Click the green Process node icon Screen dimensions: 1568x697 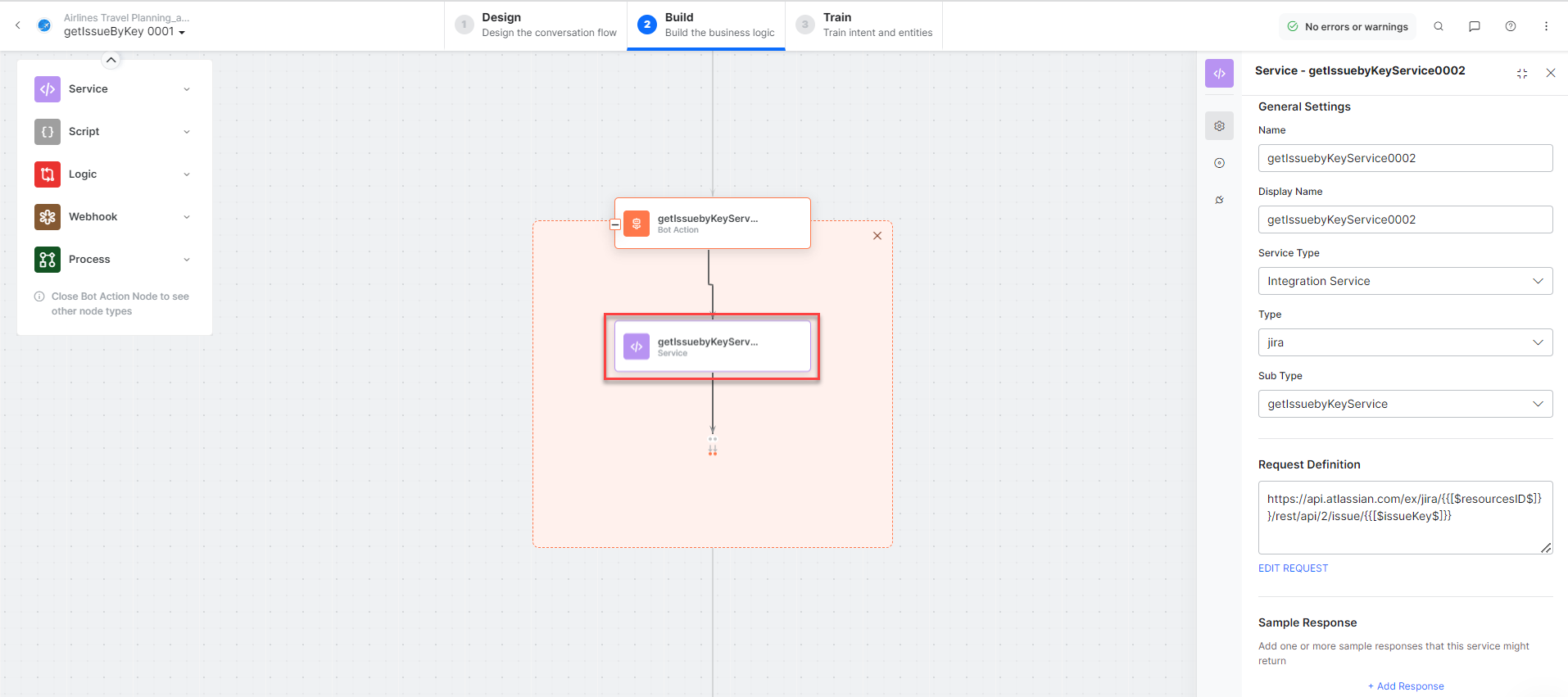click(48, 260)
